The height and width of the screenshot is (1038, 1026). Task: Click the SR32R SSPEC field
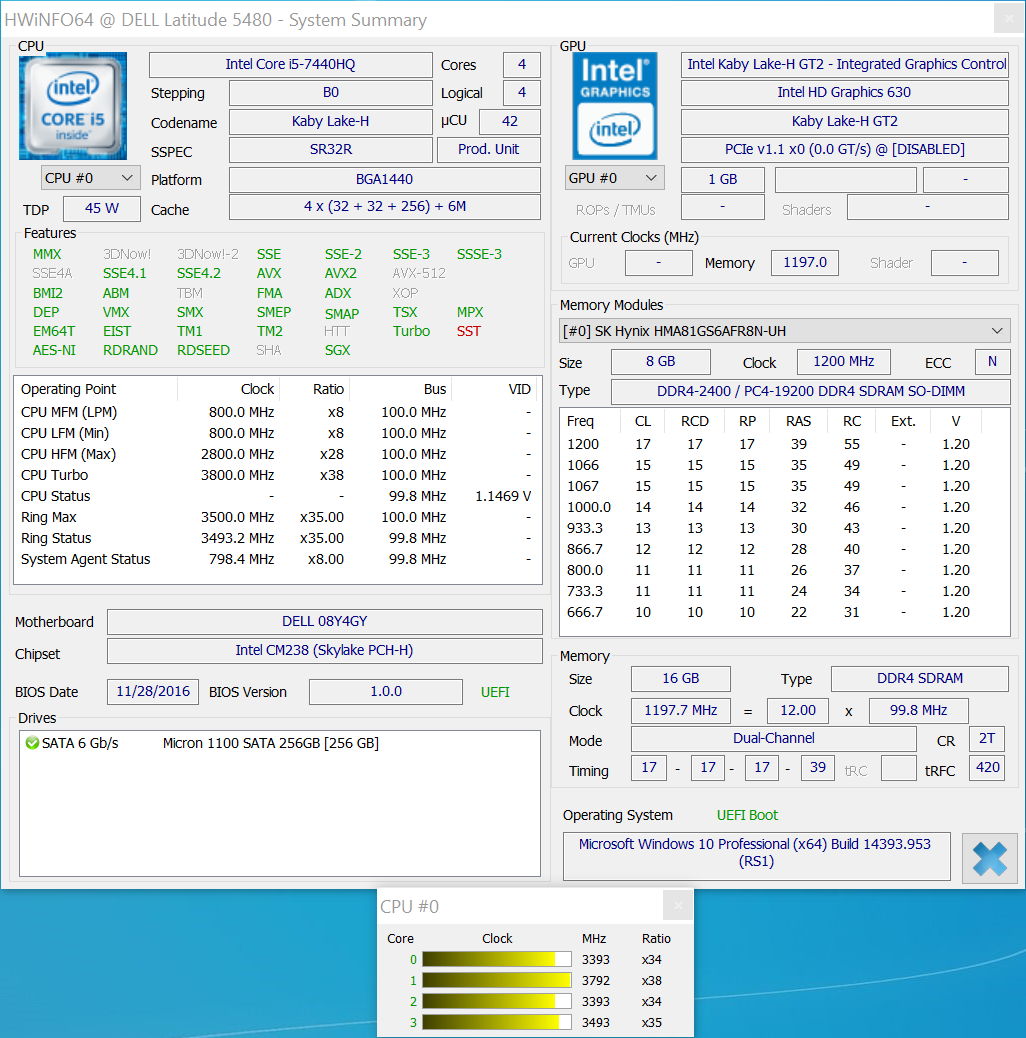coord(331,150)
